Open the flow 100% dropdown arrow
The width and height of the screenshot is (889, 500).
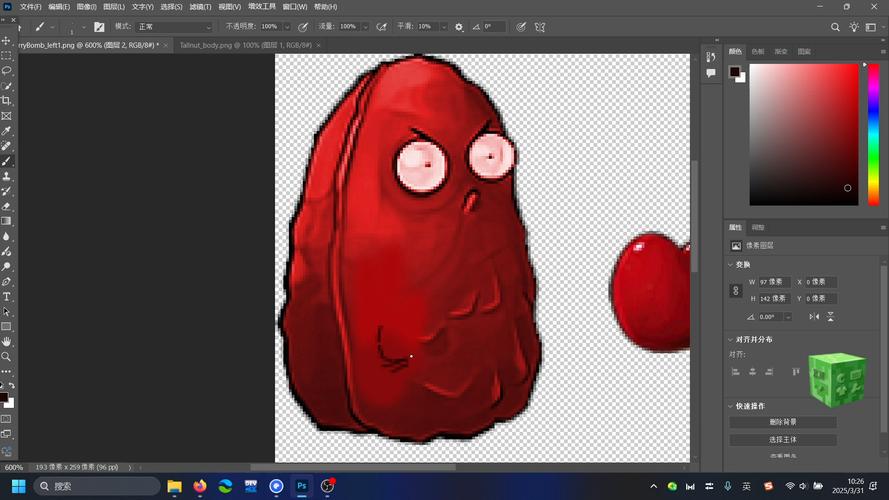pos(365,27)
